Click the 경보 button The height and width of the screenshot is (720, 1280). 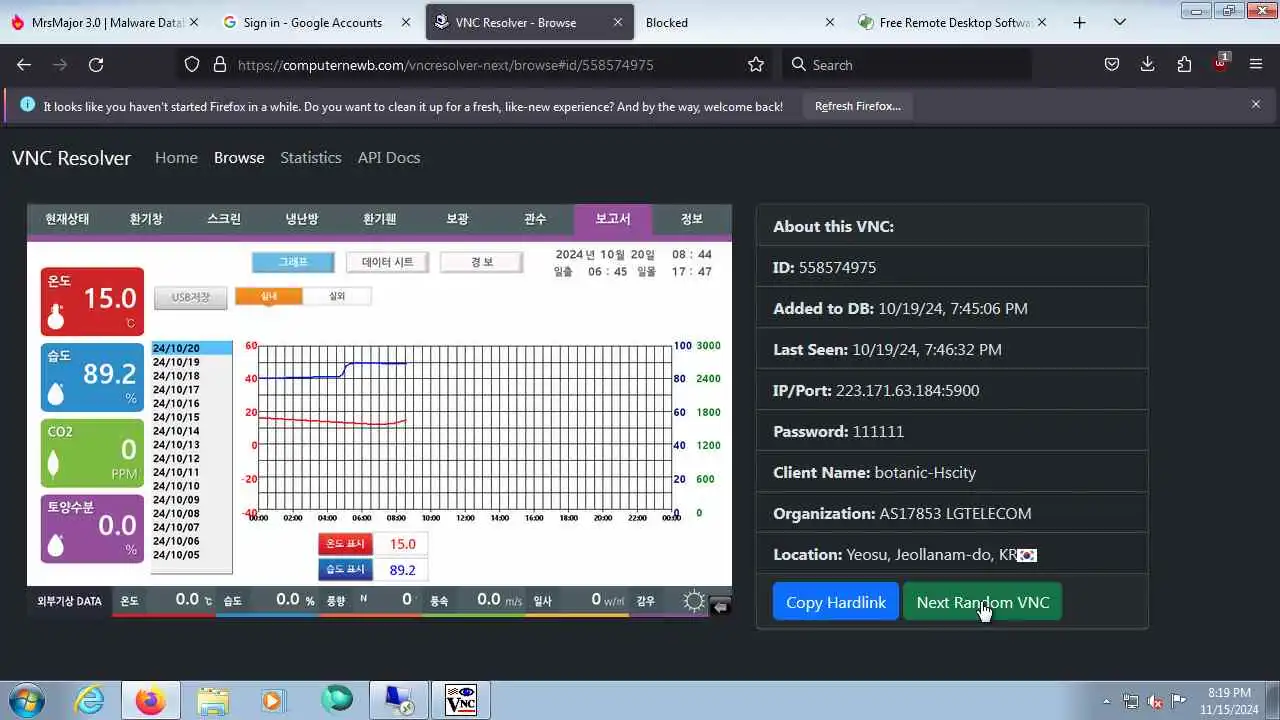click(482, 262)
